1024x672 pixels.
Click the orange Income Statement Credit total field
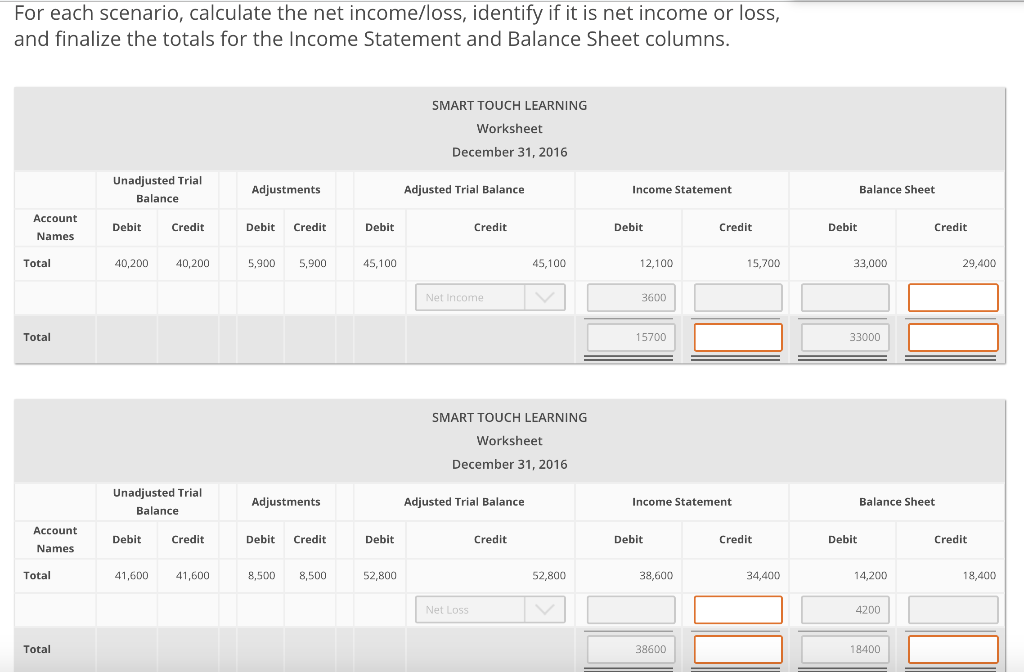tap(737, 337)
